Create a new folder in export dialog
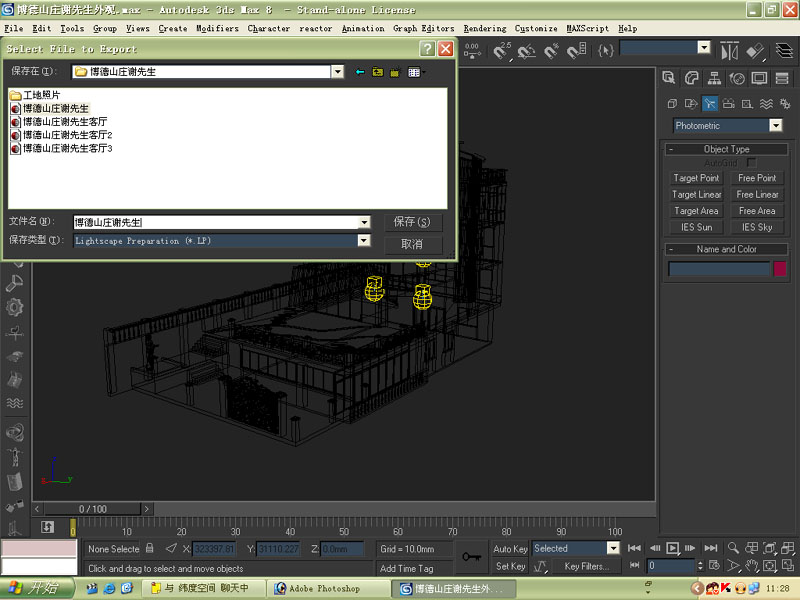 (394, 72)
